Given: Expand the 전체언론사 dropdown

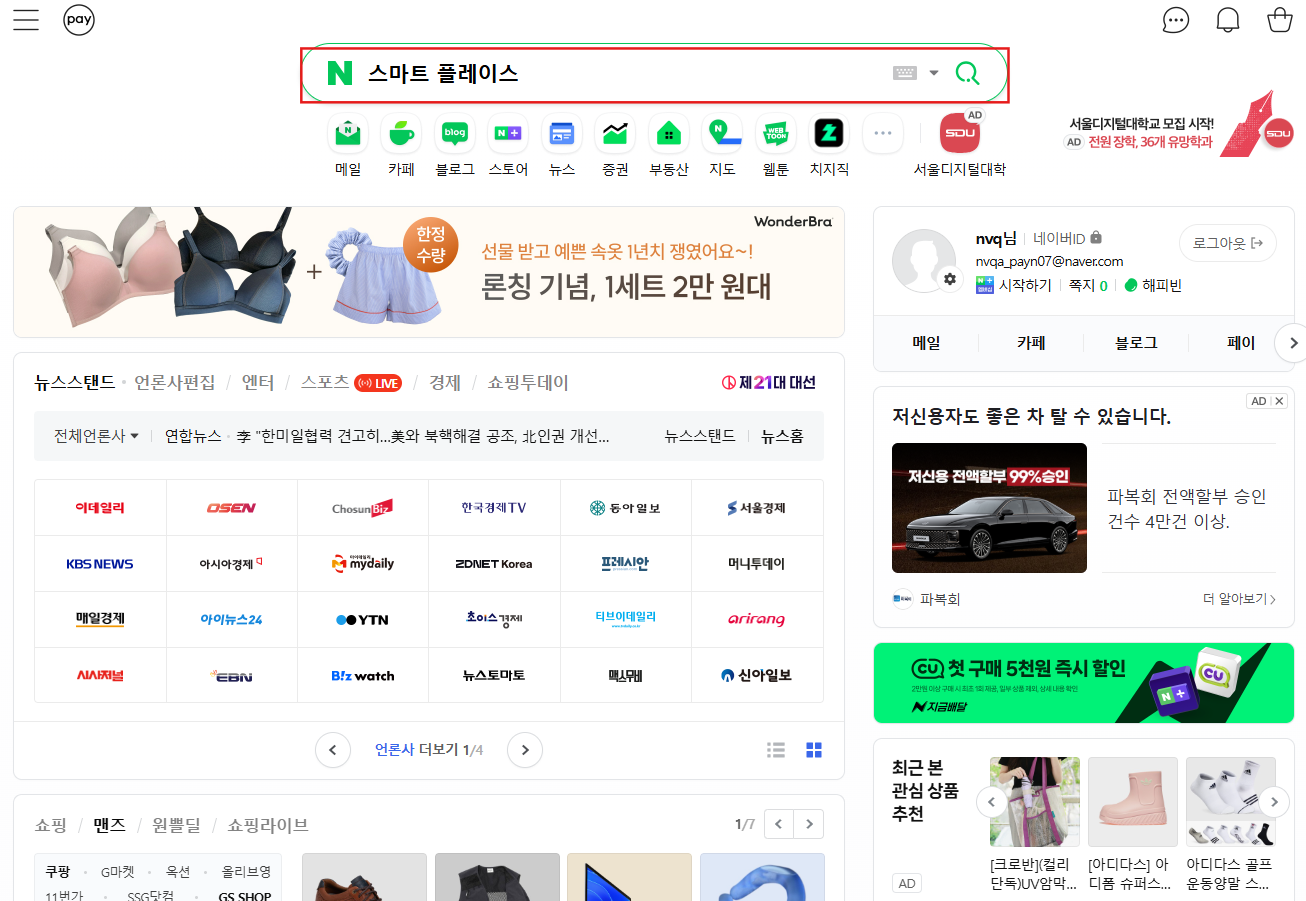Looking at the screenshot, I should (x=96, y=436).
